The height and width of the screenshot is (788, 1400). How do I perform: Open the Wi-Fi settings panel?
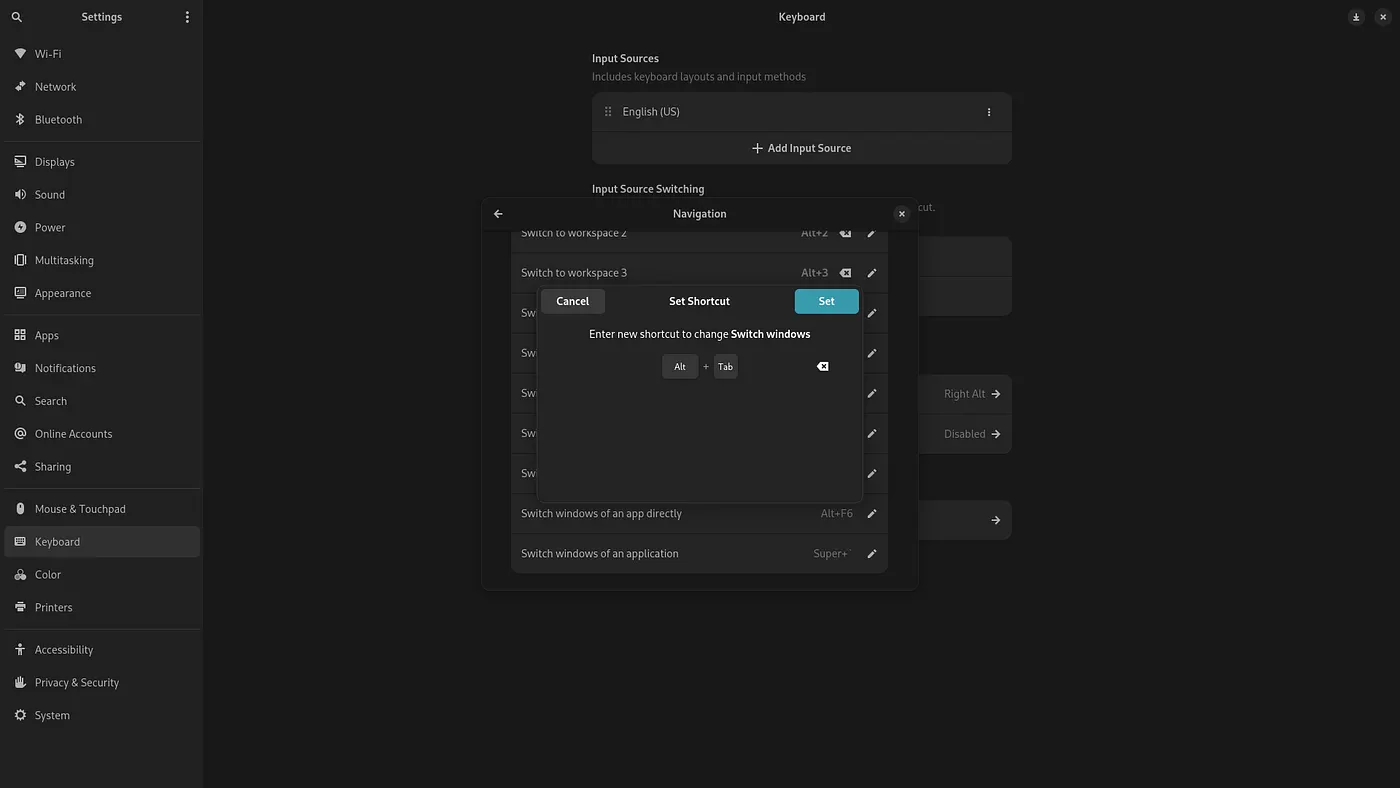102,54
